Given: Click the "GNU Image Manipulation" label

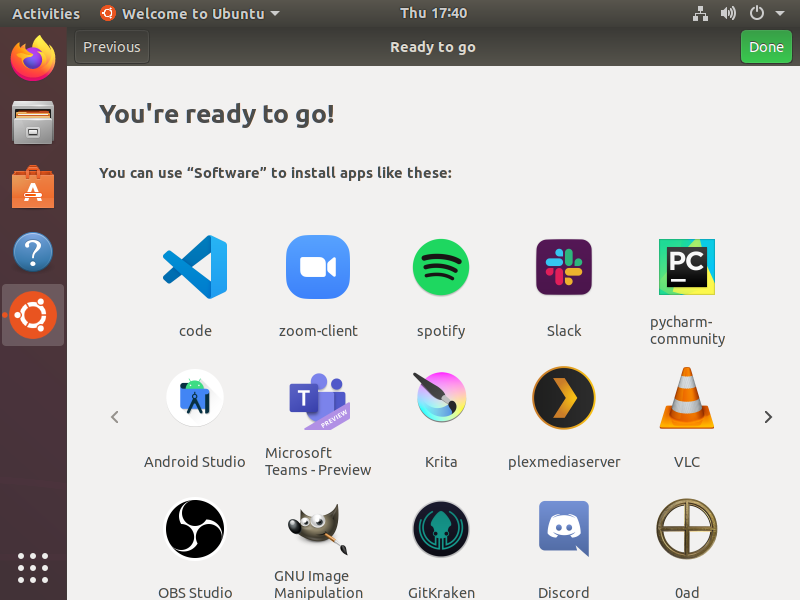Looking at the screenshot, I should (318, 584).
